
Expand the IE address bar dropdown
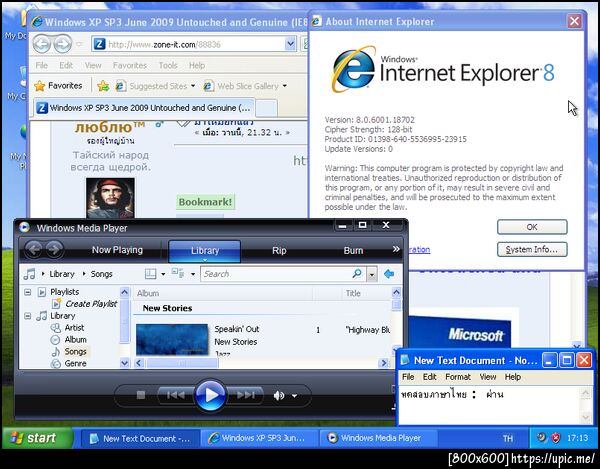point(290,44)
